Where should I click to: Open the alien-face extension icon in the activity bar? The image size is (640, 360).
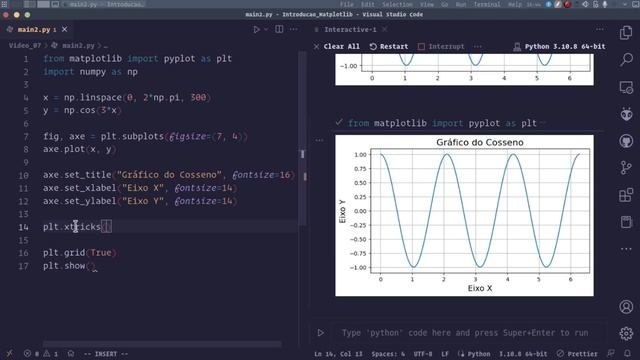pos(626,114)
